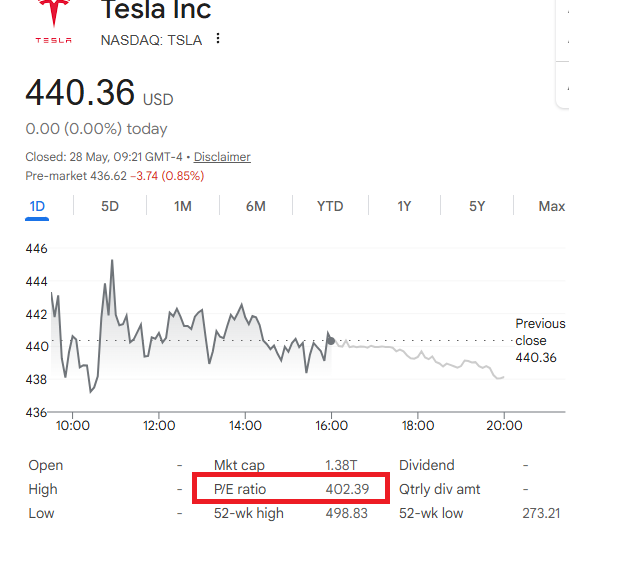Switch to the 1M chart tab

(183, 206)
